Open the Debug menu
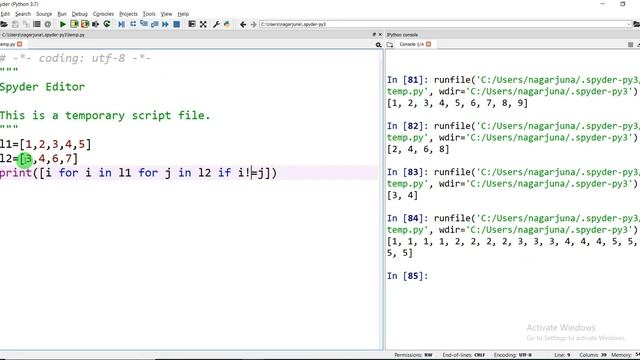The width and height of the screenshot is (640, 360). click(80, 14)
